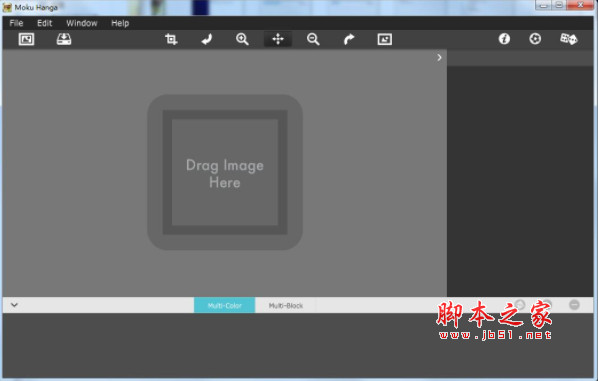
Task: Open the Help menu
Action: [x=120, y=23]
